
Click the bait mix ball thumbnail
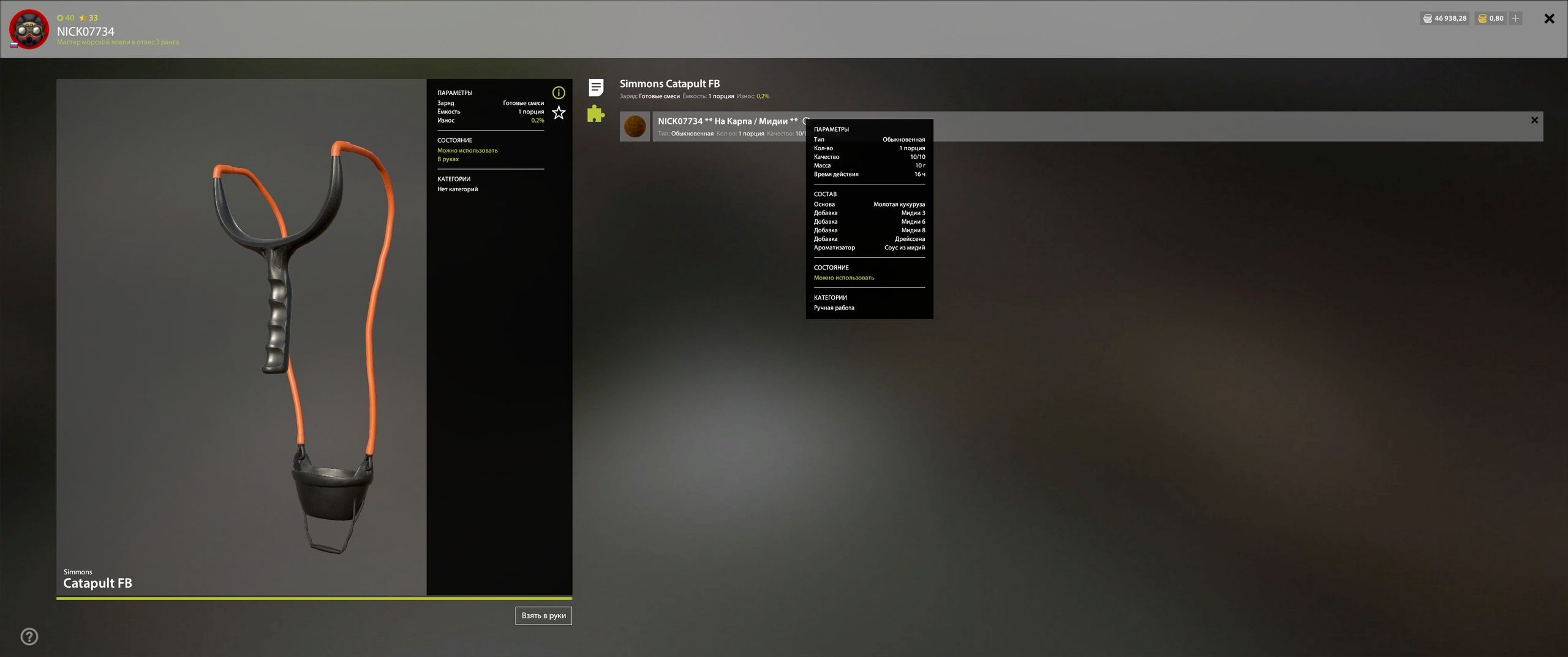[x=635, y=126]
